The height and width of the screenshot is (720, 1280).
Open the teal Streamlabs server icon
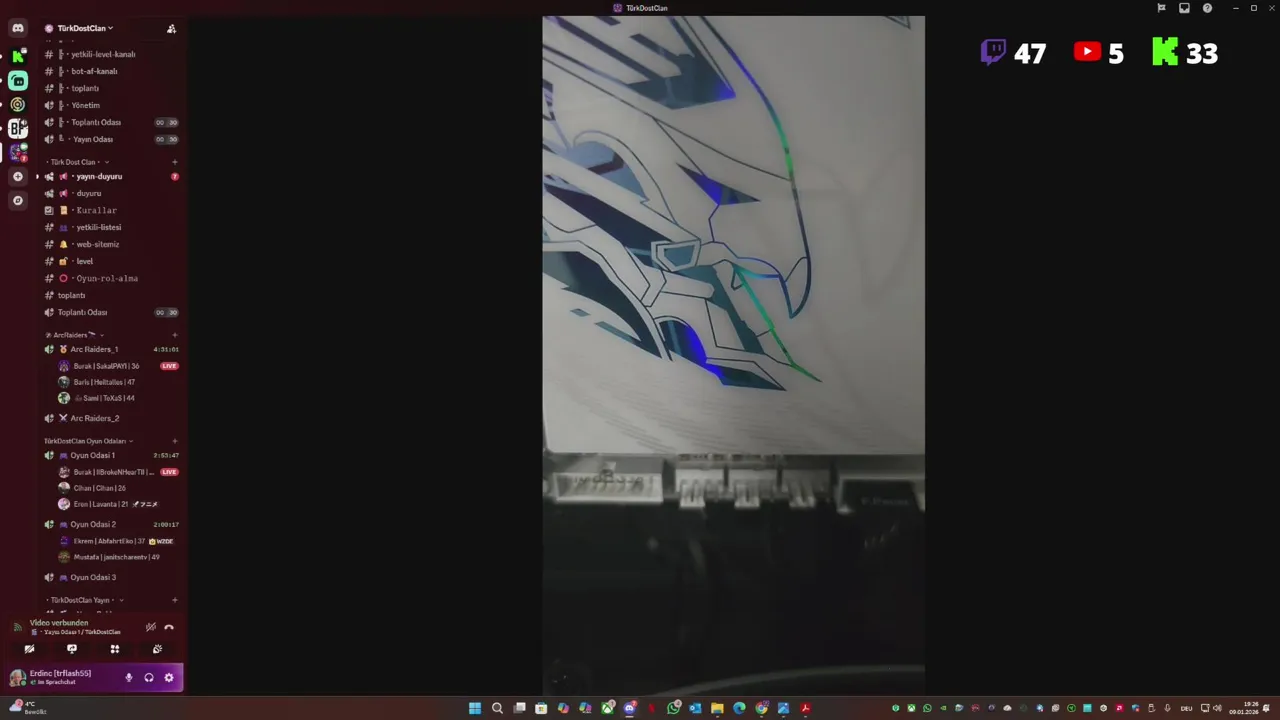pyautogui.click(x=18, y=81)
